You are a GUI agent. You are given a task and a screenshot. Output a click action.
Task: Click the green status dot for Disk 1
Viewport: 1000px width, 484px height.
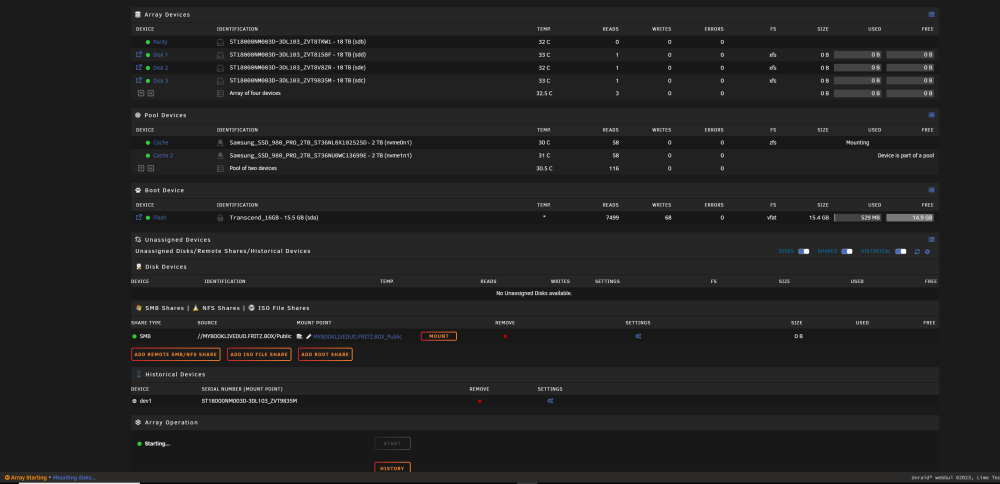point(148,55)
